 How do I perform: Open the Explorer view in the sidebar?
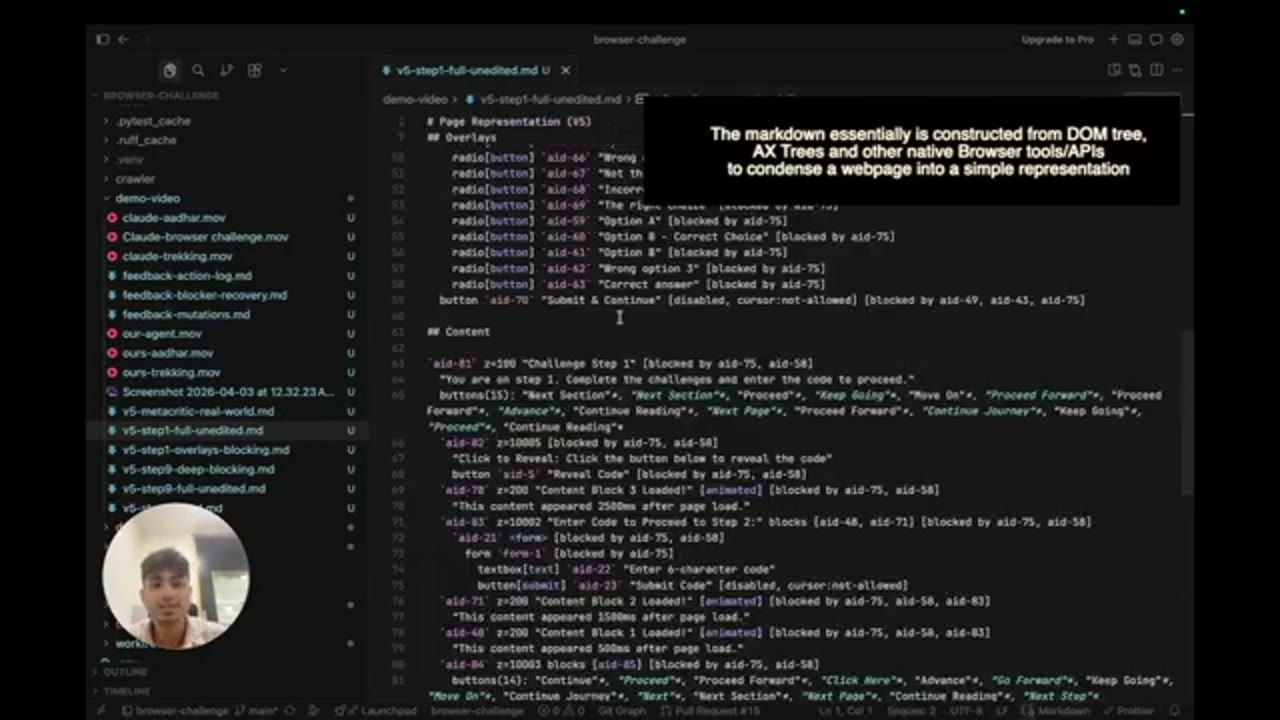tap(170, 70)
